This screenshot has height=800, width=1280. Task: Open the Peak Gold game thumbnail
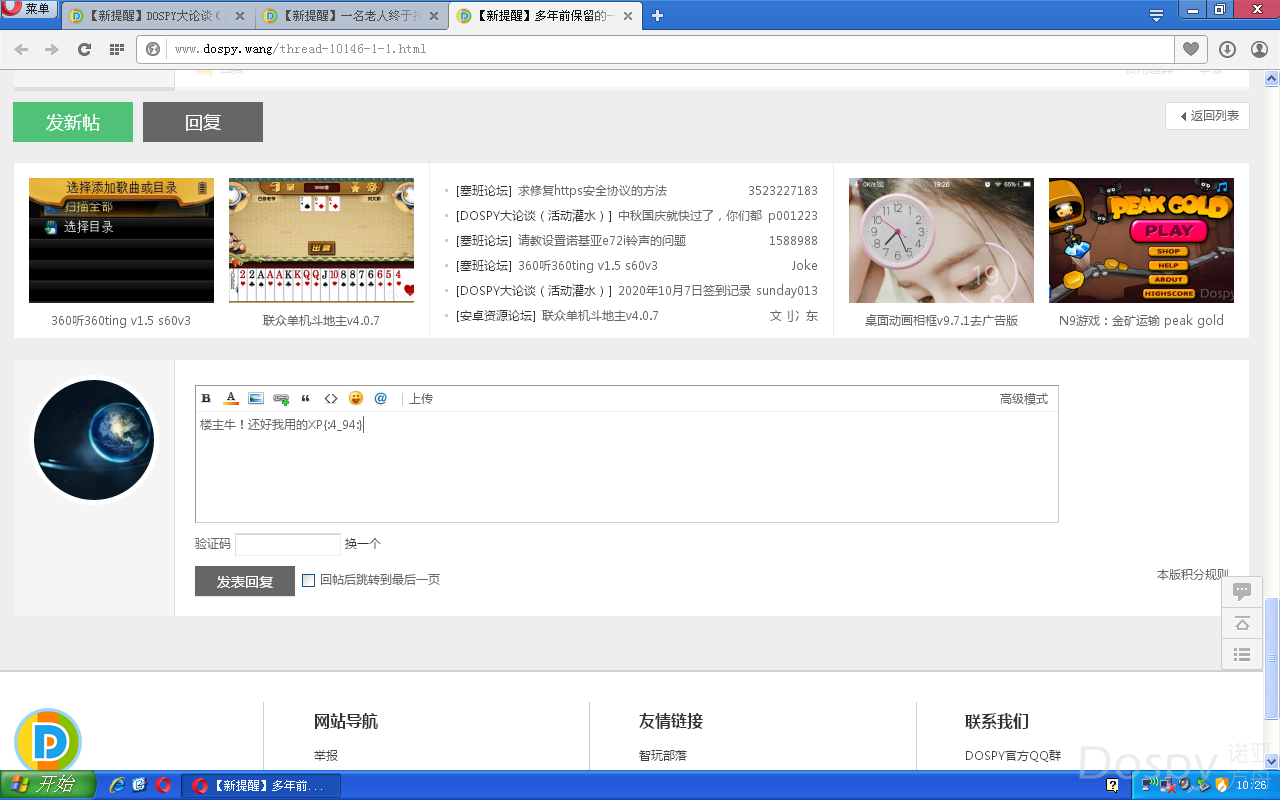(x=1141, y=240)
